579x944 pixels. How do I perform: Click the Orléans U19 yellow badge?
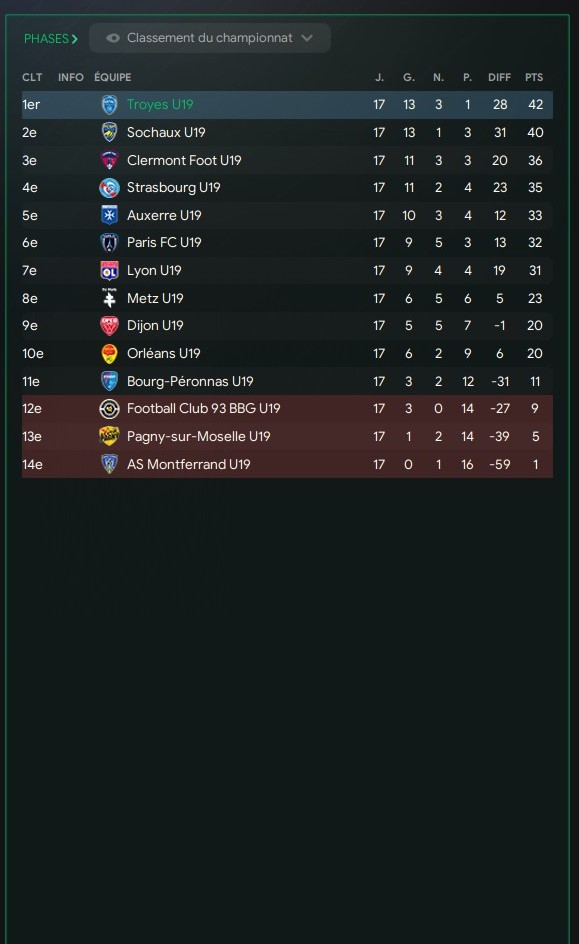pos(109,353)
